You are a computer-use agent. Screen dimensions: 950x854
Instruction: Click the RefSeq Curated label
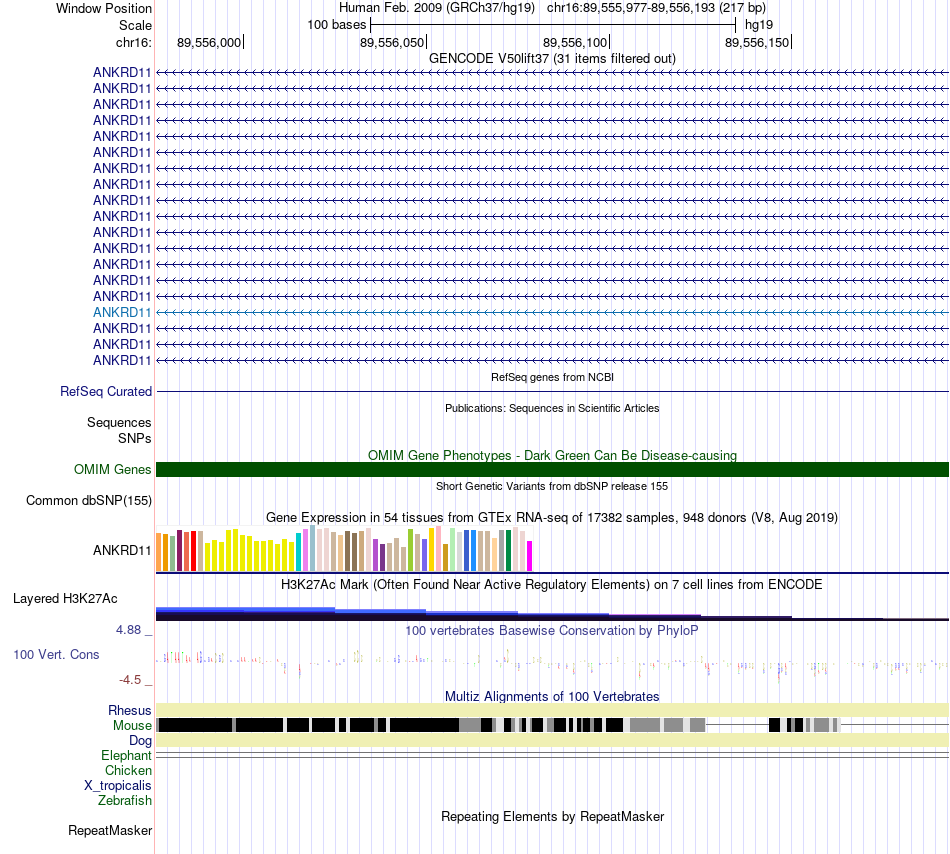[106, 391]
